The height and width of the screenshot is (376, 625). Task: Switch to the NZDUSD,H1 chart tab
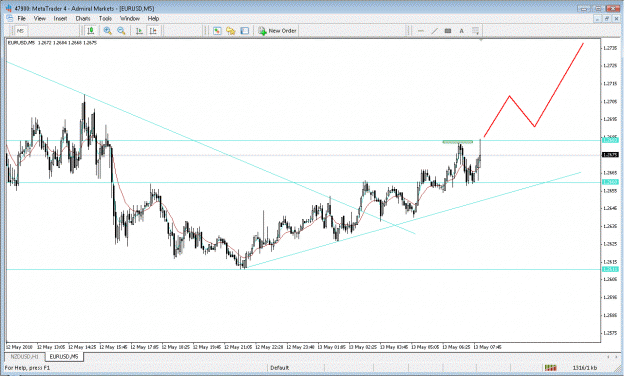point(25,356)
